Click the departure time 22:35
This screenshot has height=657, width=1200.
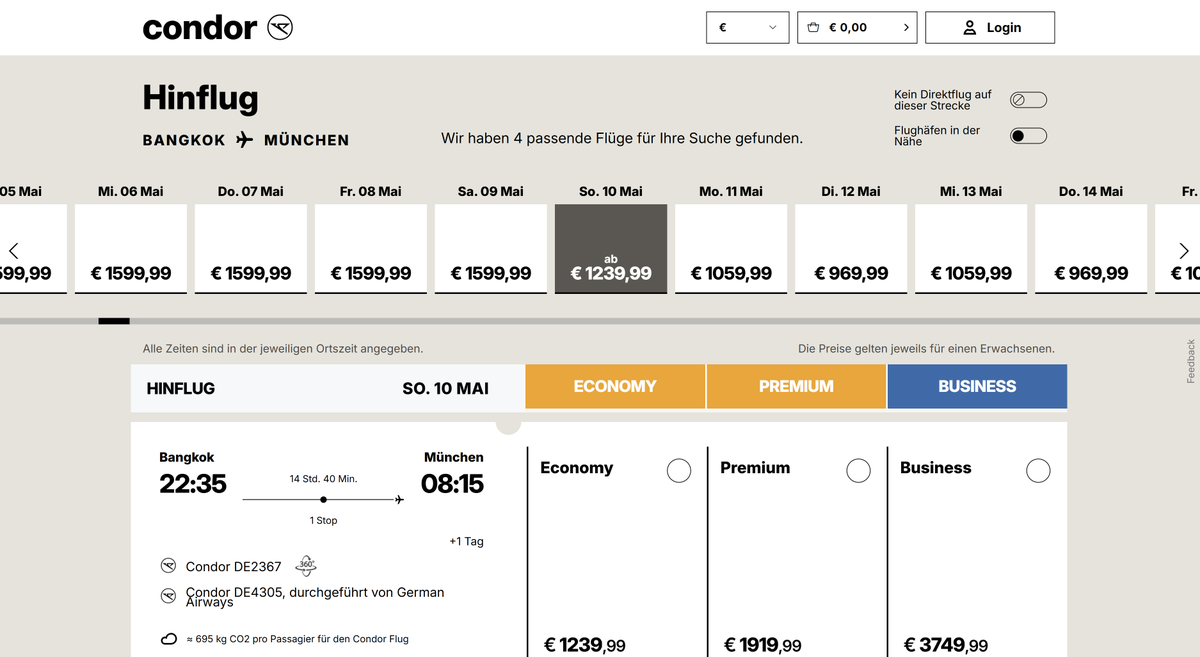coord(193,484)
